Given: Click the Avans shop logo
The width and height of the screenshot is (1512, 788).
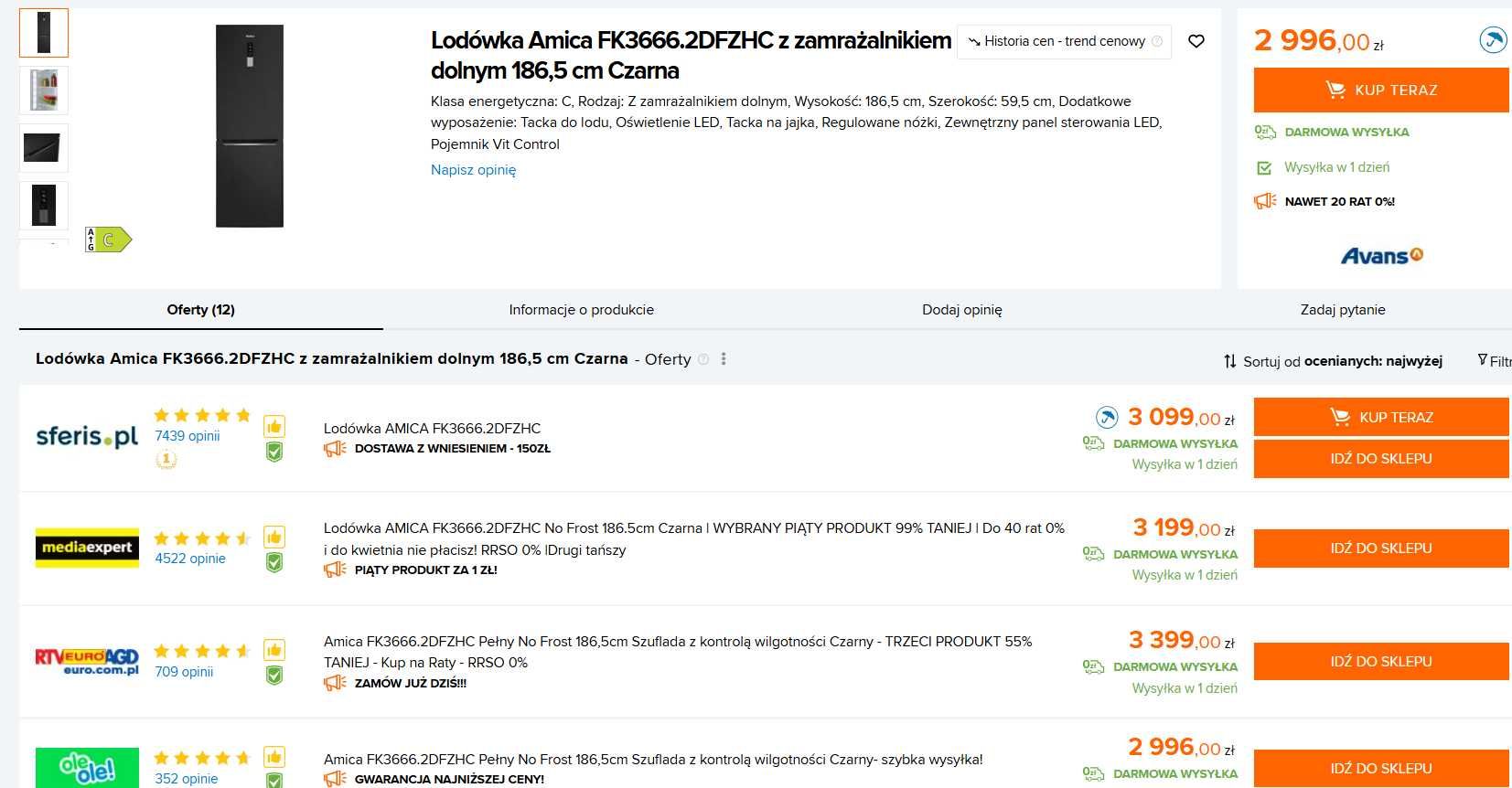Looking at the screenshot, I should click(1381, 256).
